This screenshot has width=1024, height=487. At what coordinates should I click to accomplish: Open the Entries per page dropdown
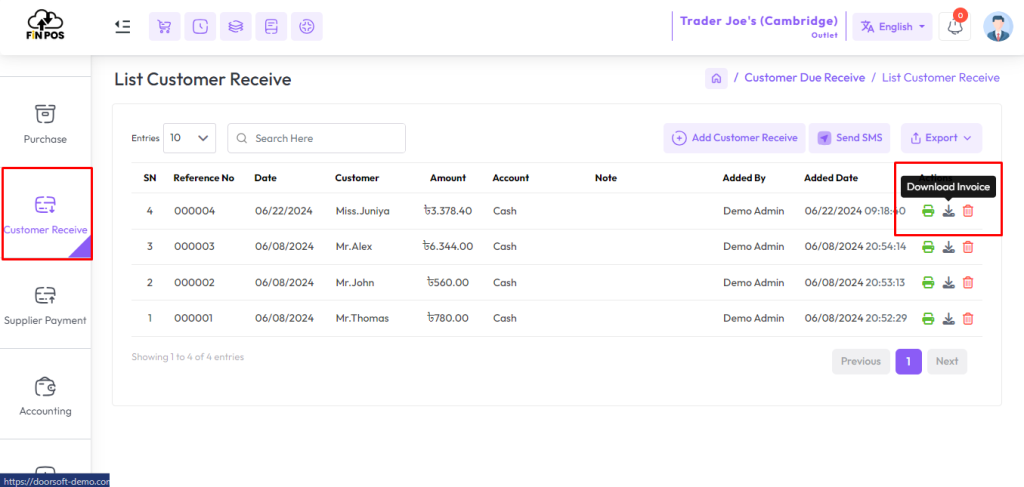click(x=189, y=138)
